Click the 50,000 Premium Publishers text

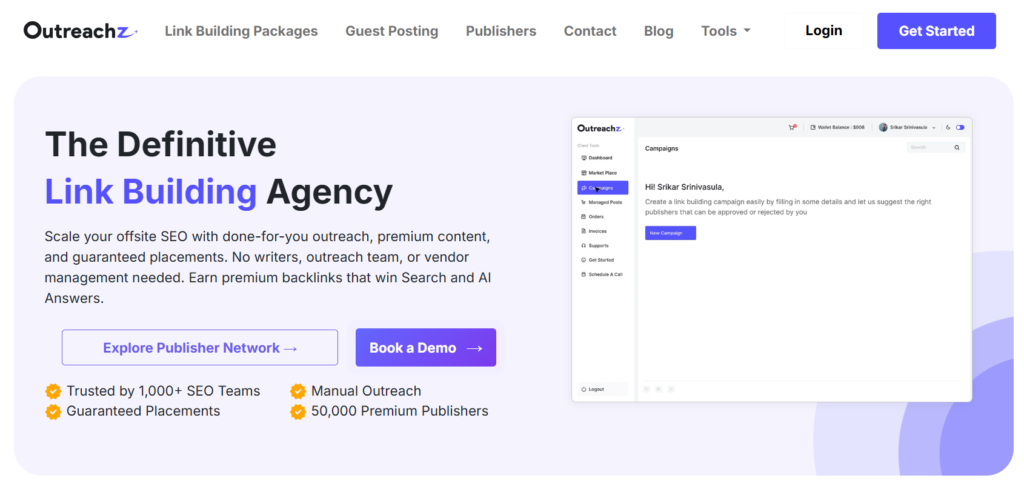(400, 411)
